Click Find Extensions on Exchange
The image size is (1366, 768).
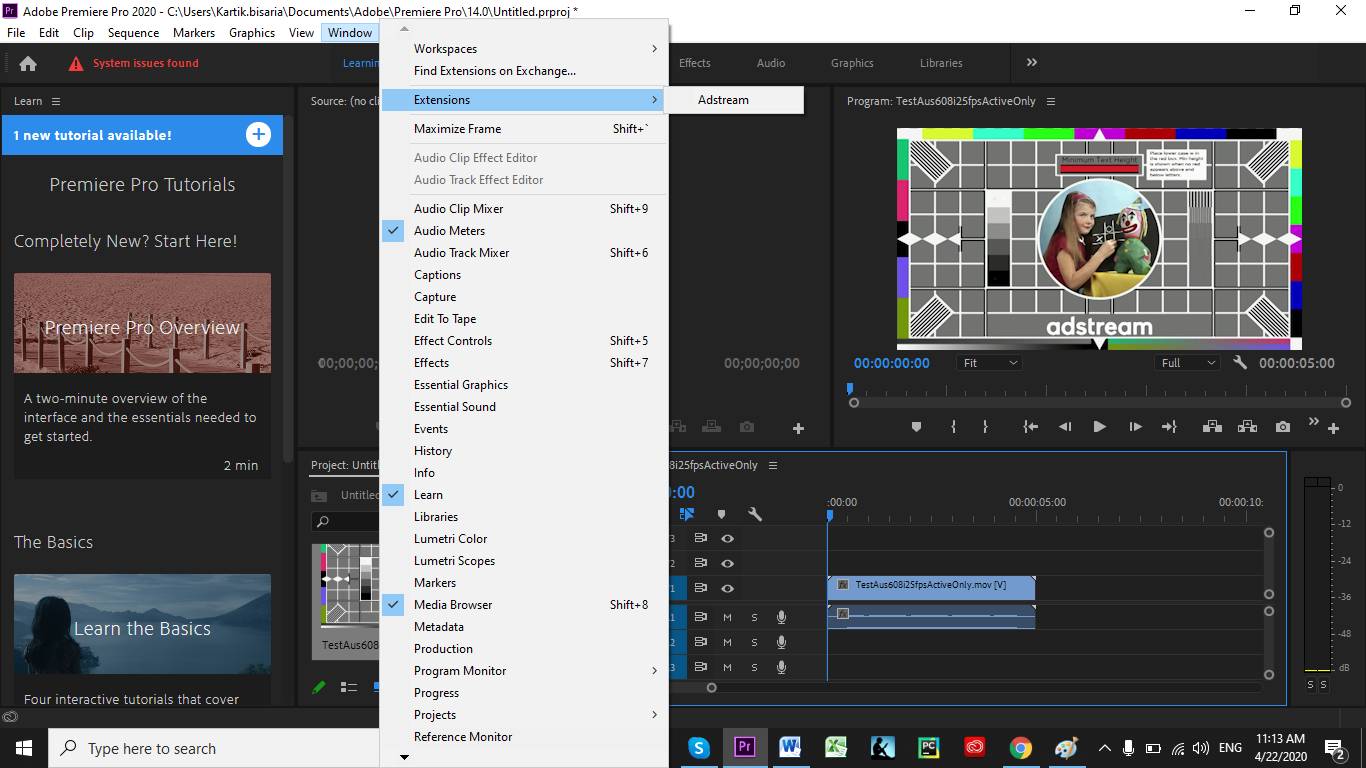coord(524,71)
